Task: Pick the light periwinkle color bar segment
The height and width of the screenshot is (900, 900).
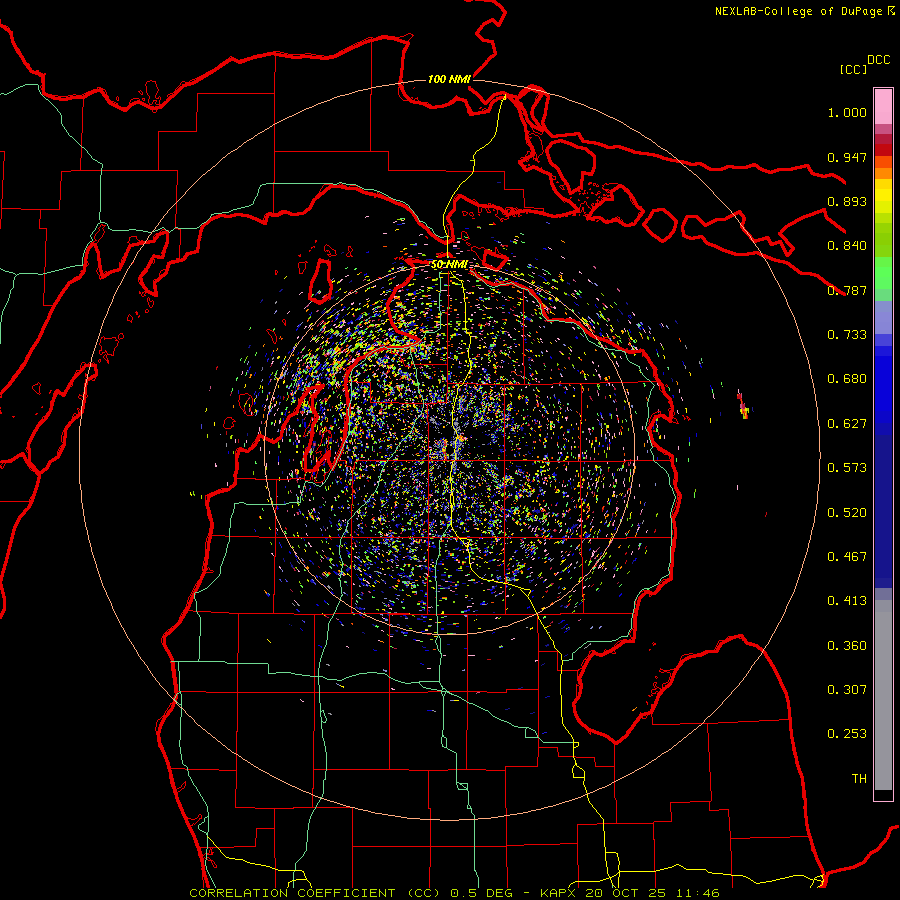Action: click(883, 317)
